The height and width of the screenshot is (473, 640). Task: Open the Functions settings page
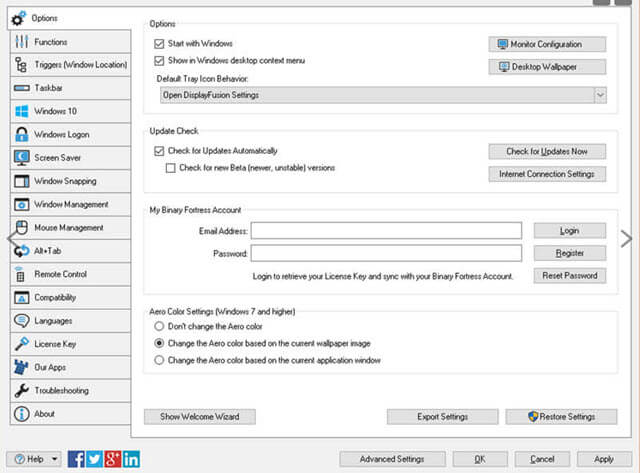[70, 42]
